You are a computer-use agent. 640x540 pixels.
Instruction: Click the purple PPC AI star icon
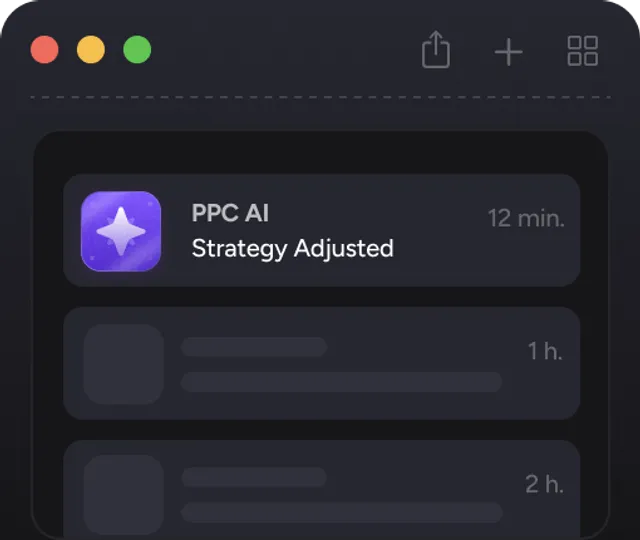tap(121, 231)
